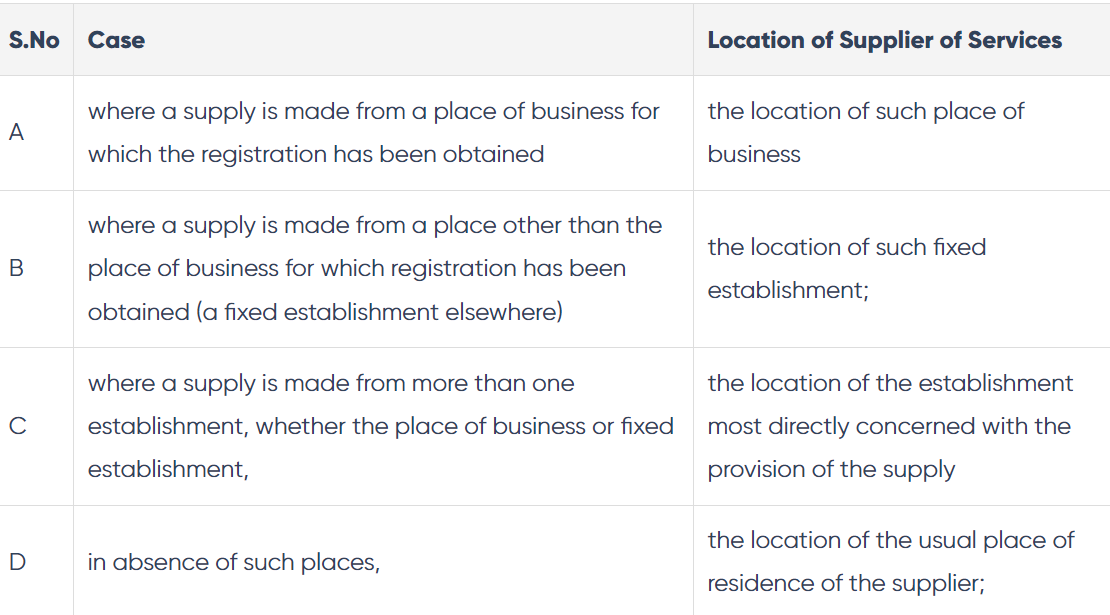Image resolution: width=1110 pixels, height=615 pixels.
Task: Click 'the location of such fixed establishment' cell
Action: tap(846, 268)
